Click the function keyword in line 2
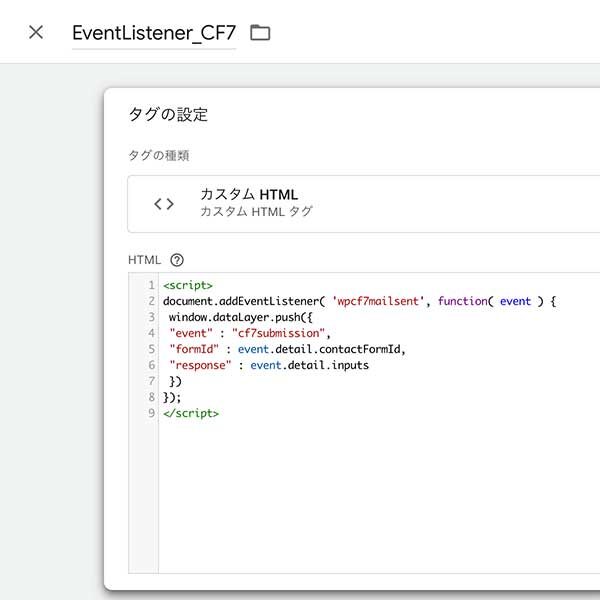Viewport: 600px width, 600px height. [463, 301]
